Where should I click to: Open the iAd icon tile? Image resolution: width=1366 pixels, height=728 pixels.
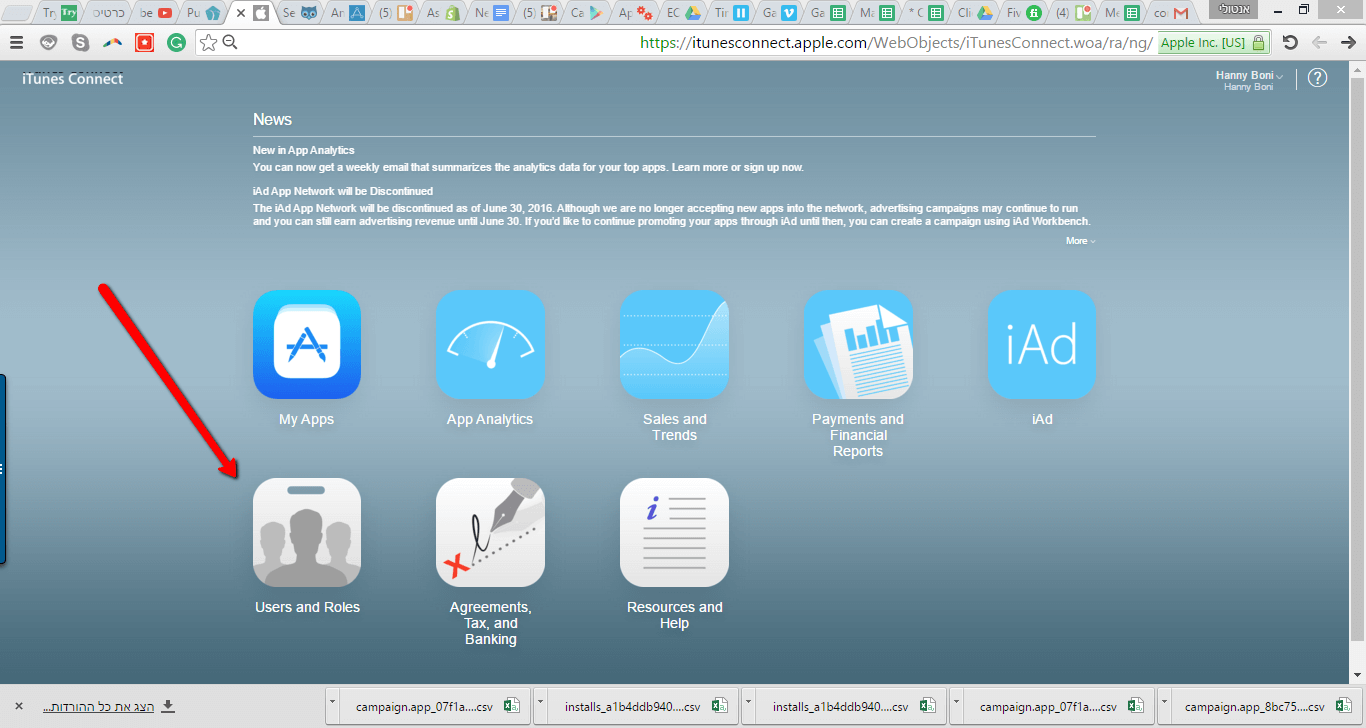tap(1042, 344)
